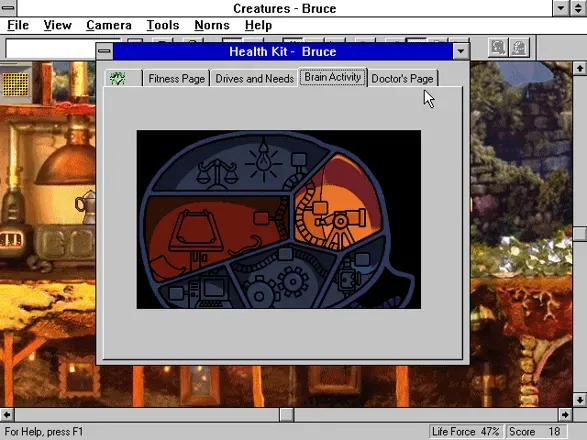Click the 'Health Kit - Bruce' title bar
The width and height of the screenshot is (587, 440).
[x=283, y=51]
